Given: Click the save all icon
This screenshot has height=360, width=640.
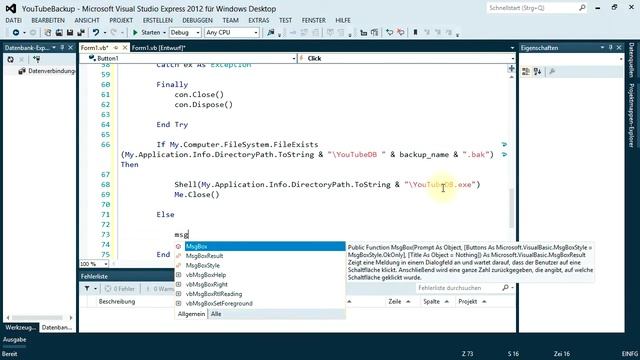Looking at the screenshot, I should (x=81, y=32).
